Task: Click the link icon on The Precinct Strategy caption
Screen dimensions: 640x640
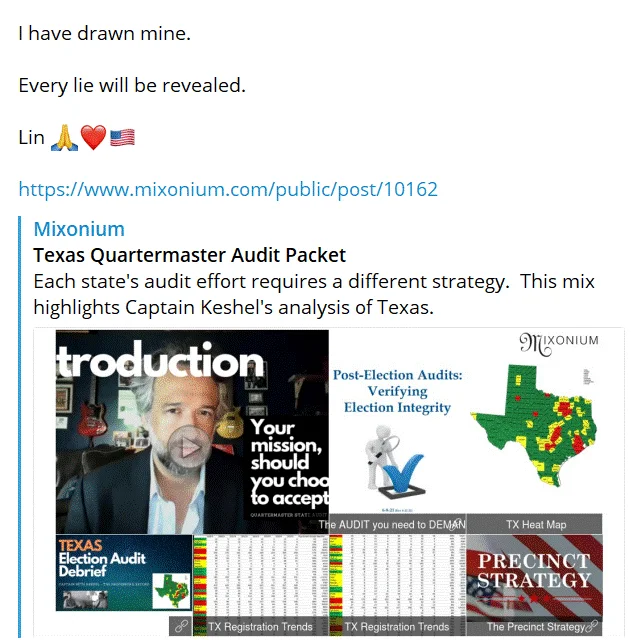Action: point(593,626)
